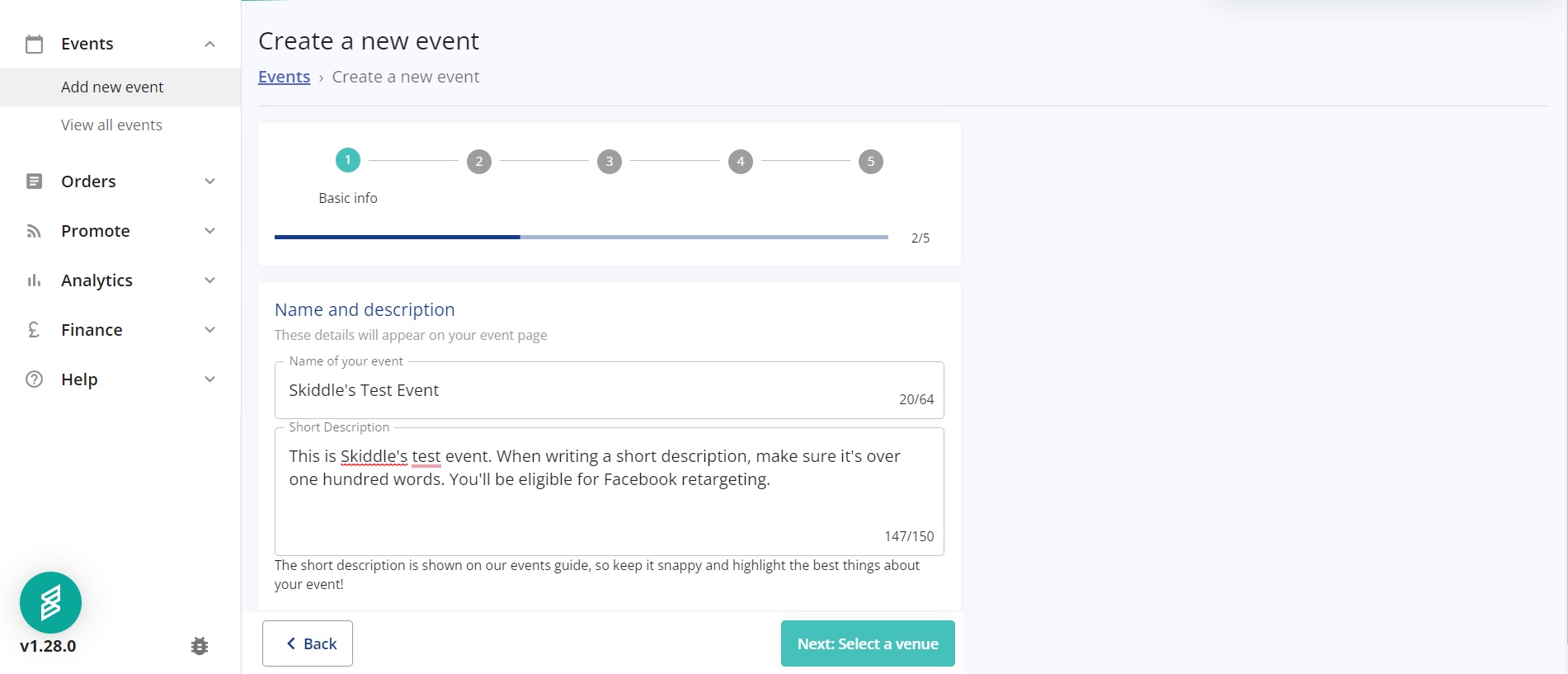This screenshot has width=1568, height=674.
Task: Click the Analytics bar chart icon
Action: 34,280
